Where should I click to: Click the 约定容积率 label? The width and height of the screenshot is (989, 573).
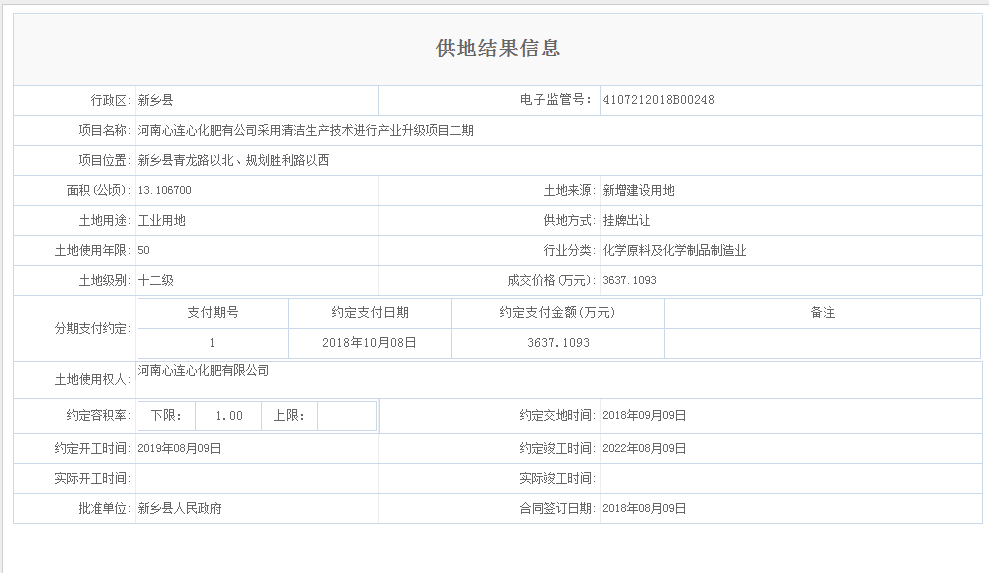click(99, 415)
